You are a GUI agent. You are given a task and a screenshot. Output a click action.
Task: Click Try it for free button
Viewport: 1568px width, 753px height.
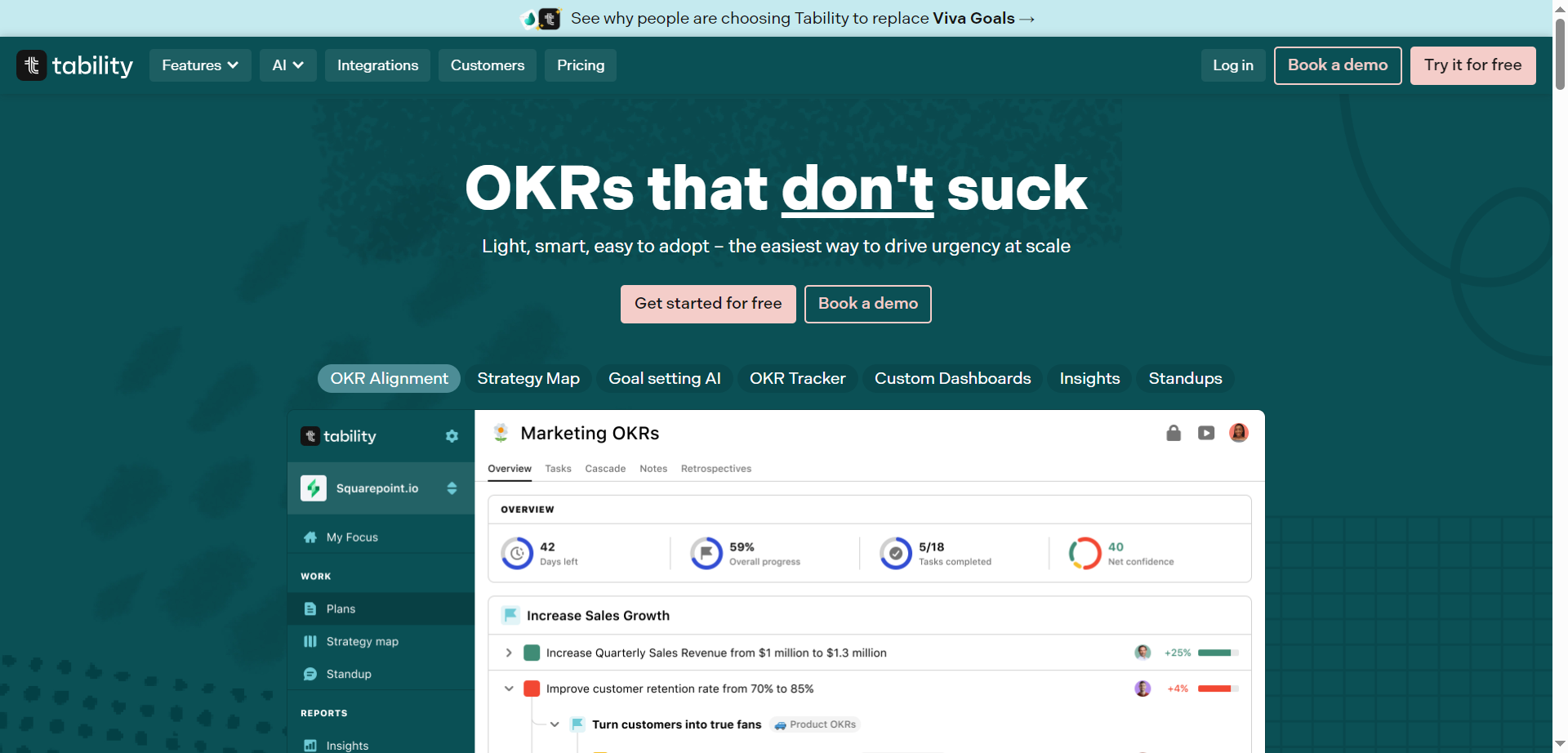[x=1473, y=65]
